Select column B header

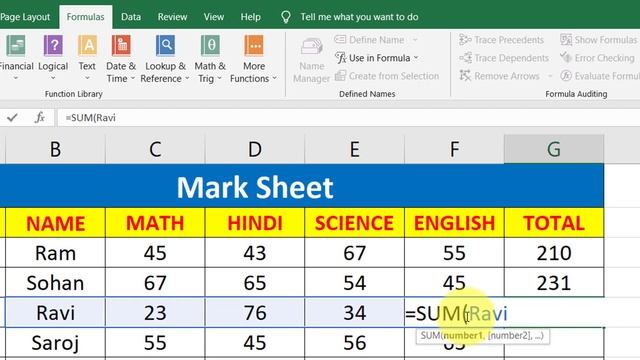click(56, 149)
